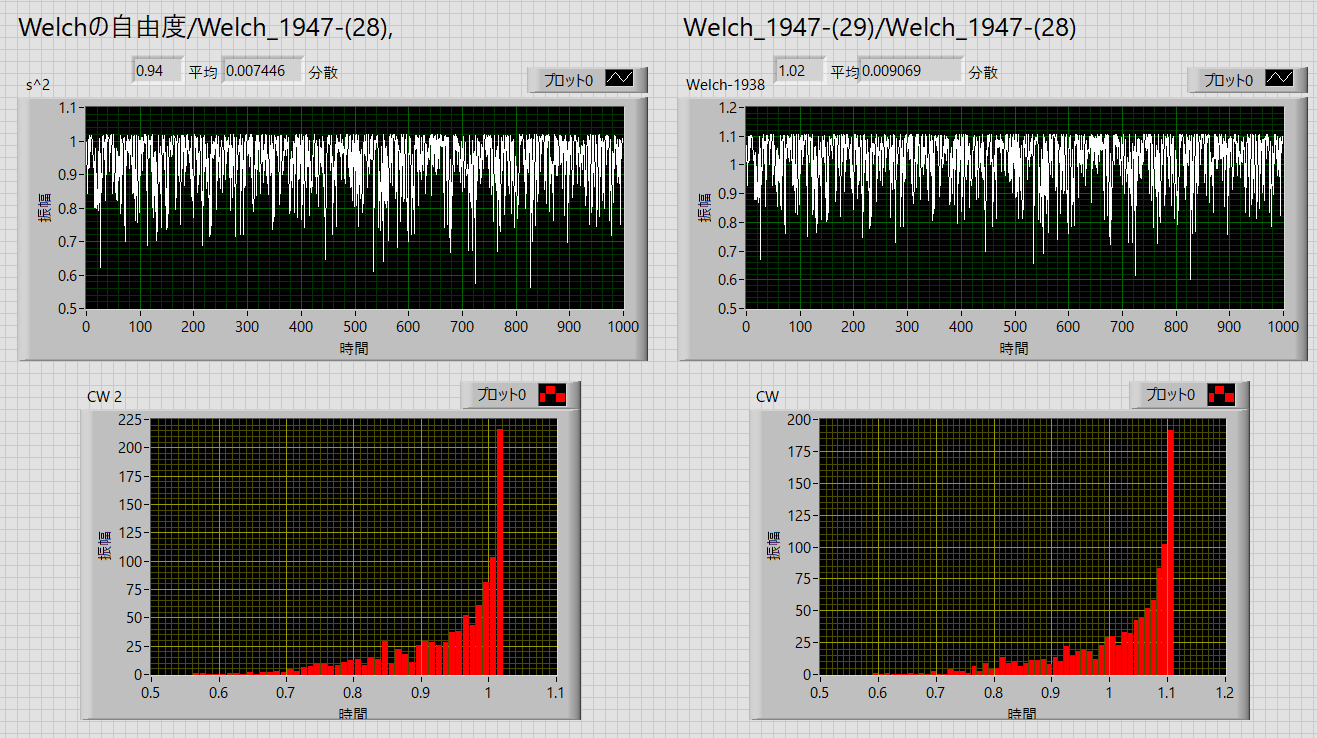
Task: Click the title Welch_1947-(29)/Welch_1947-(28)
Action: 879,28
